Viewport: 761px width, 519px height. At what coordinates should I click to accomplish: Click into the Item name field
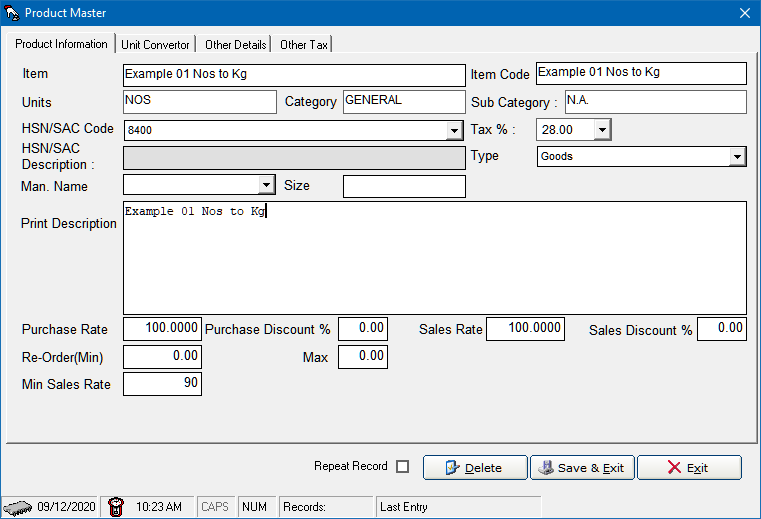pyautogui.click(x=294, y=75)
